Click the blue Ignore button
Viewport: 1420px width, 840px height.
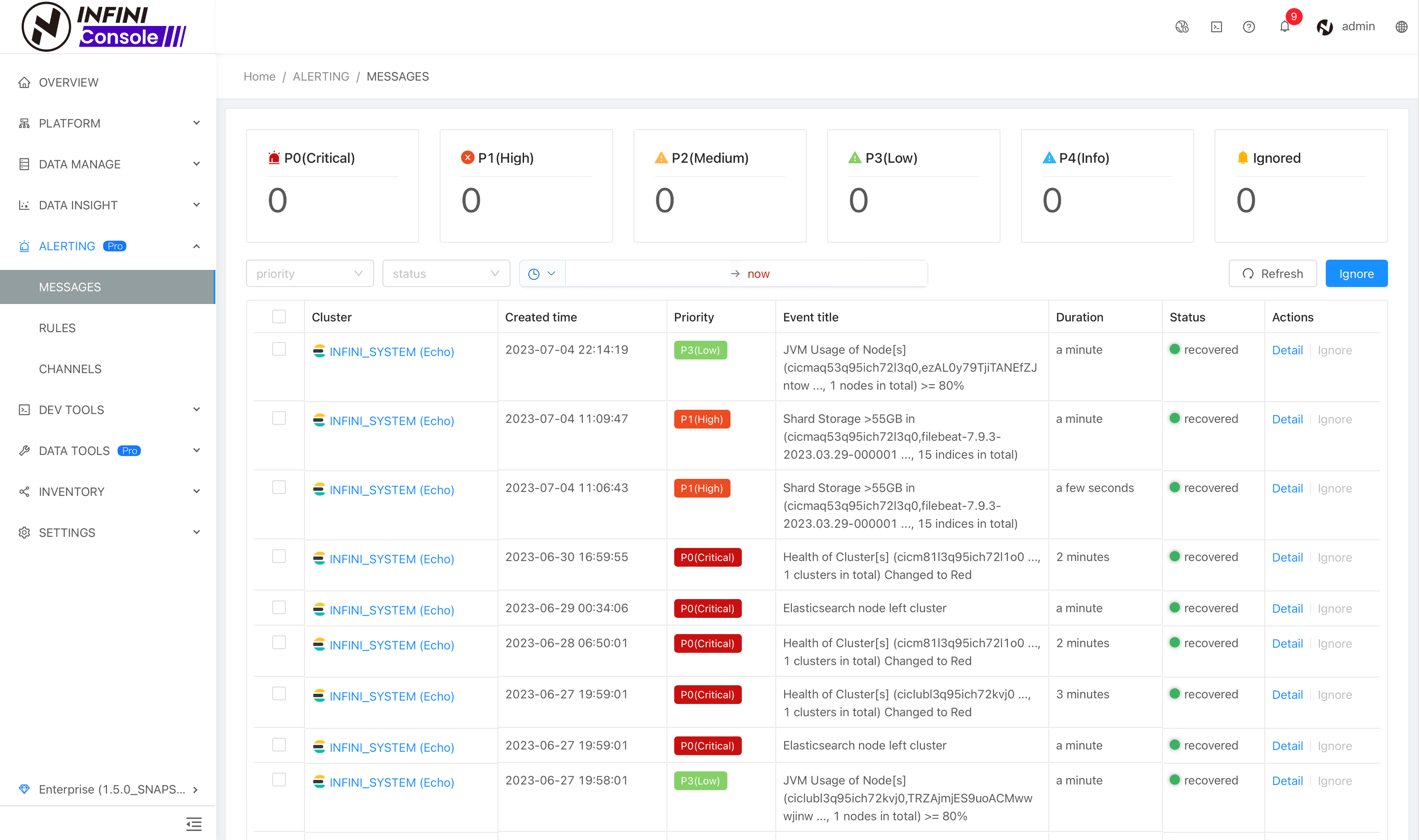(1356, 273)
